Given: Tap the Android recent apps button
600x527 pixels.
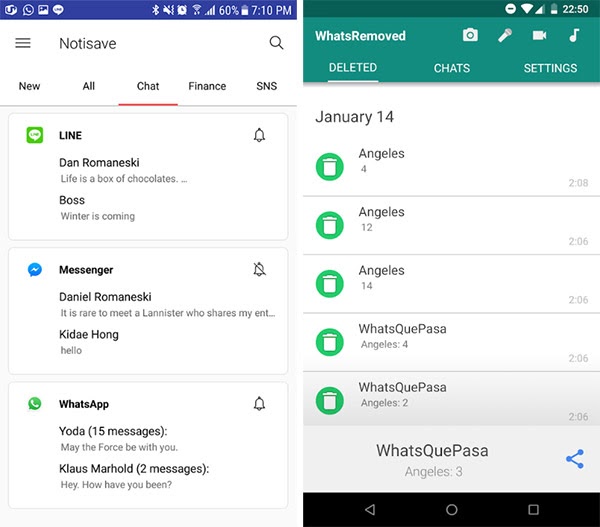Looking at the screenshot, I should click(533, 509).
